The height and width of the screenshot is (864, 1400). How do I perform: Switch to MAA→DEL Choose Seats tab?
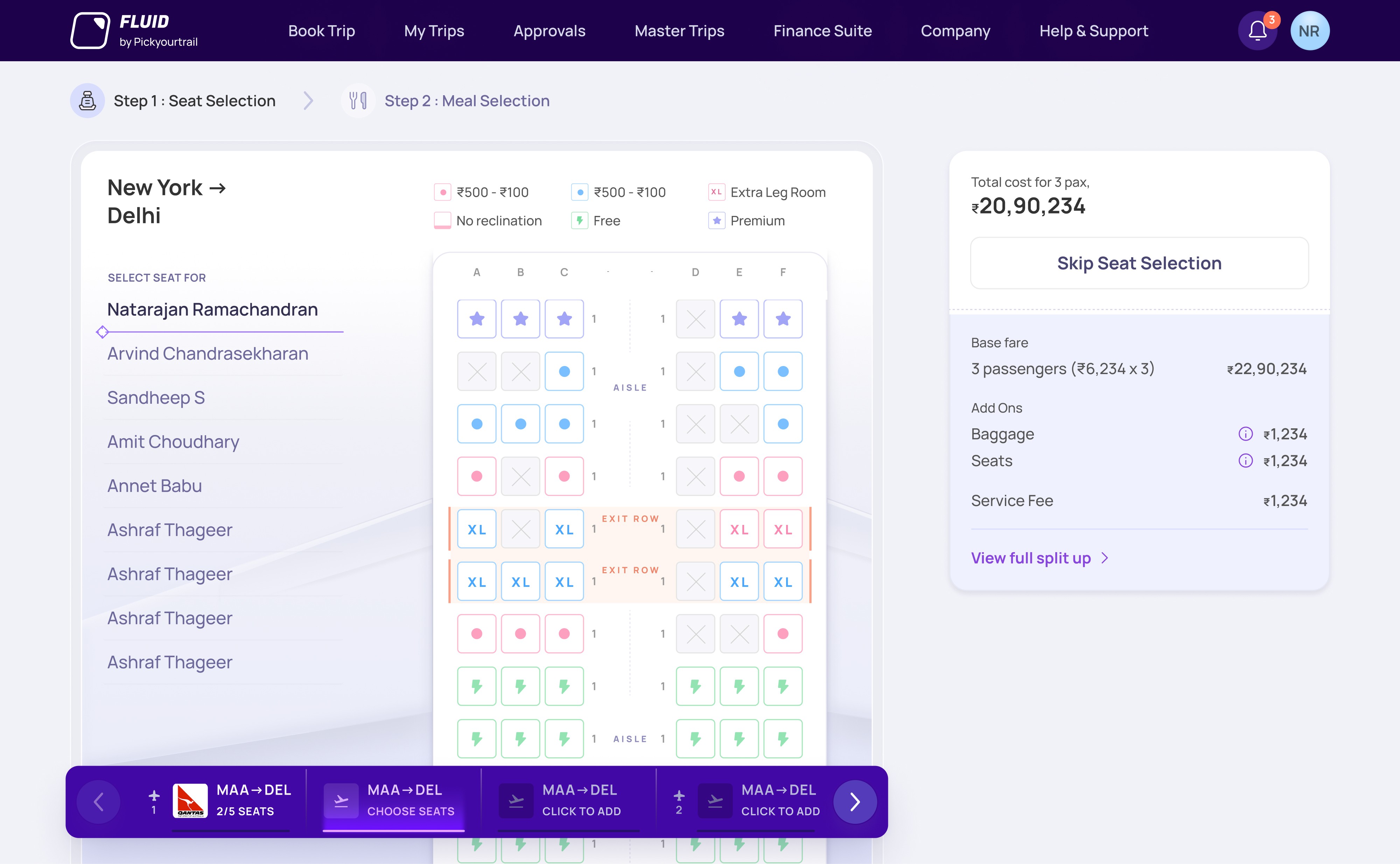click(x=394, y=801)
